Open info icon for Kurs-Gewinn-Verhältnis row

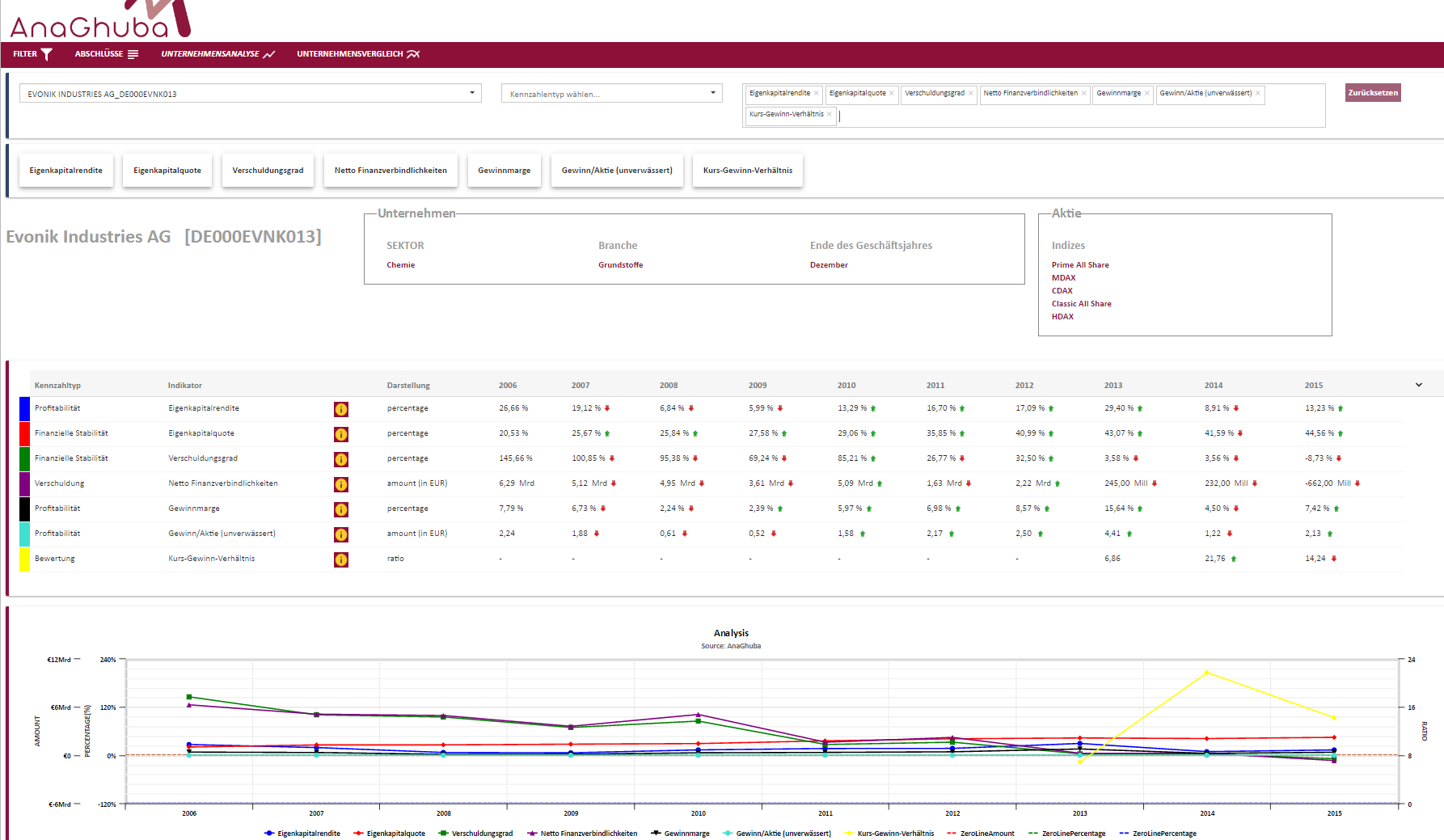(x=341, y=559)
